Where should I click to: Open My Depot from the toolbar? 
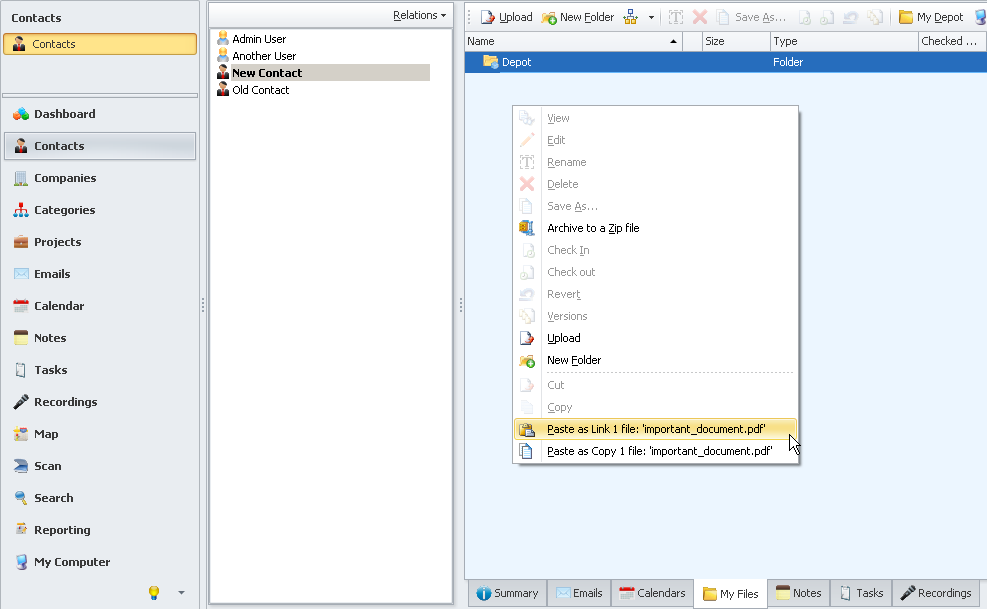[x=930, y=17]
